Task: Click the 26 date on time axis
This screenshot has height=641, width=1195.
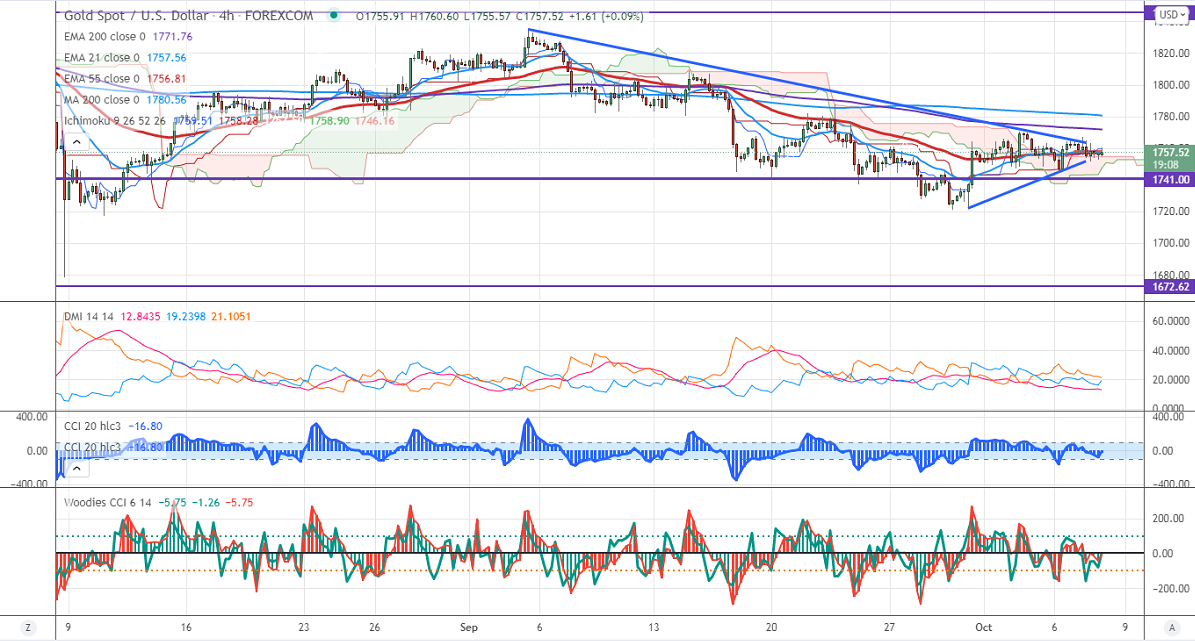Action: coord(374,628)
